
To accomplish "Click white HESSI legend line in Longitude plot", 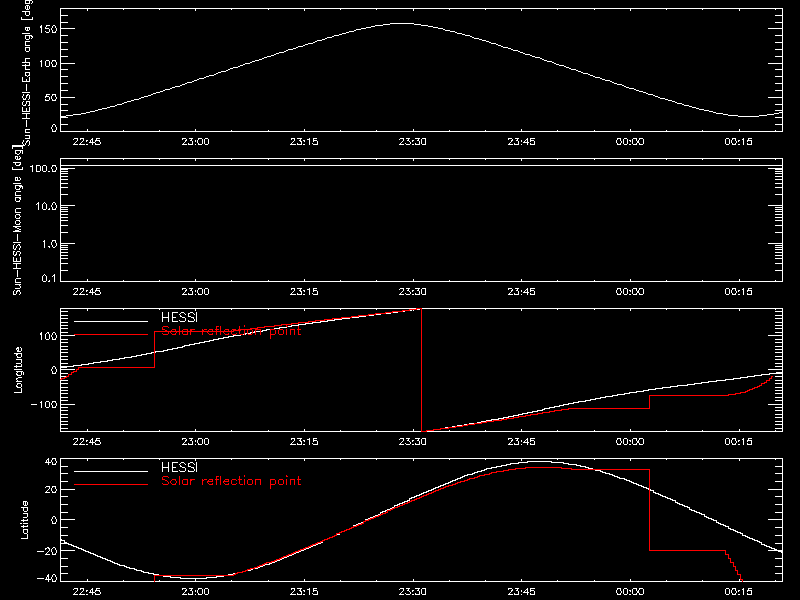I will [111, 321].
